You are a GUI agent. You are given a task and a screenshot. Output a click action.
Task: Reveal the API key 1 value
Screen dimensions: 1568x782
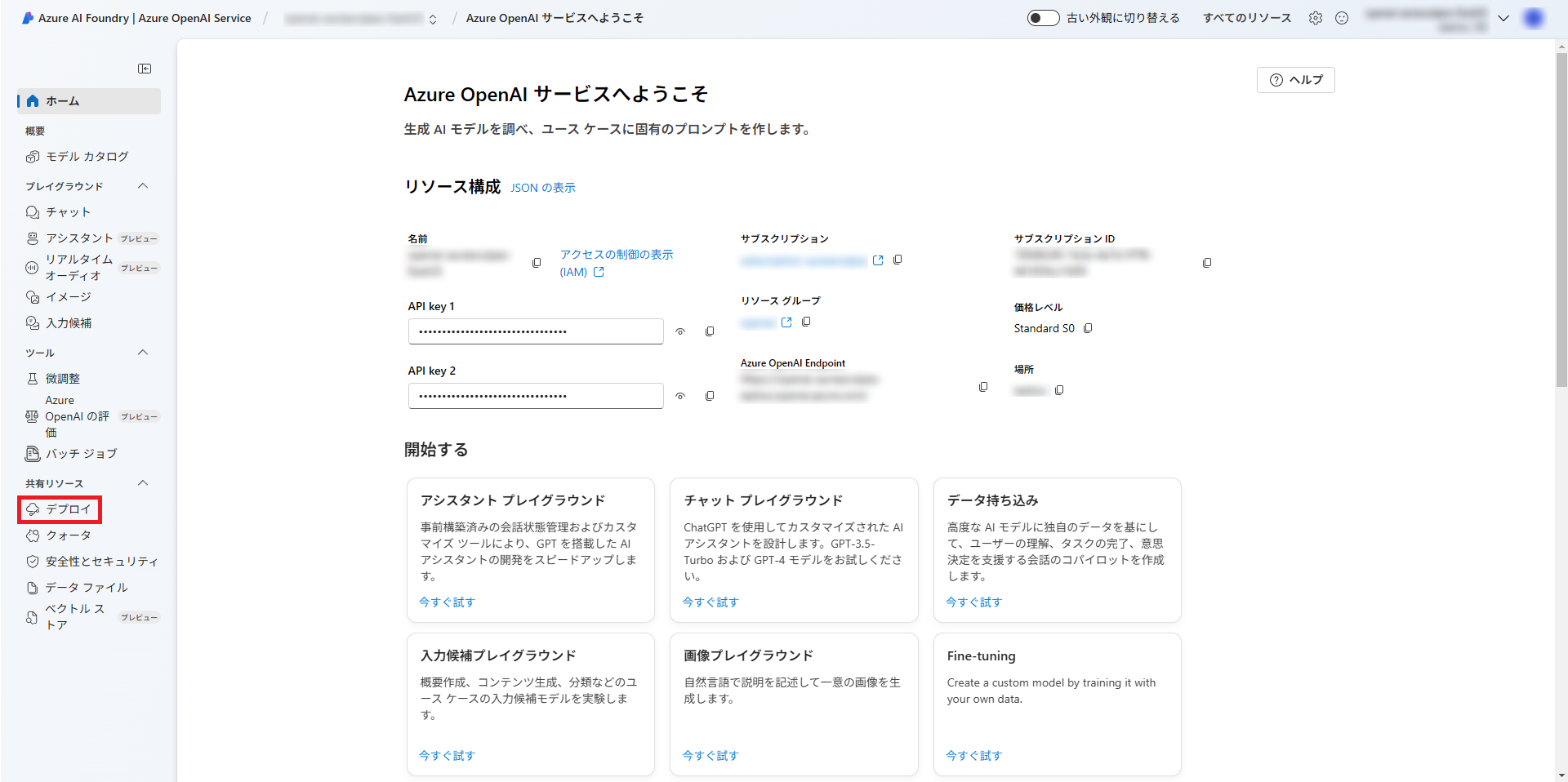click(x=680, y=331)
